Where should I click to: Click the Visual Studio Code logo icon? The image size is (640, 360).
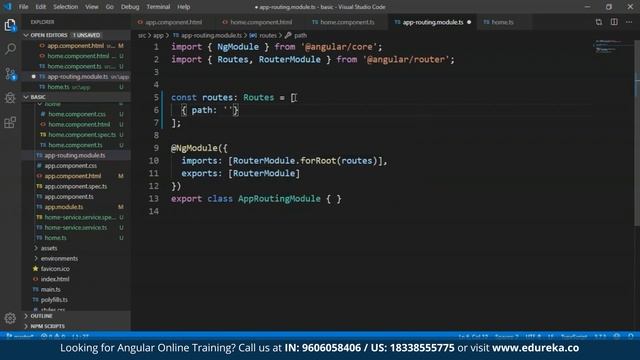click(x=8, y=7)
